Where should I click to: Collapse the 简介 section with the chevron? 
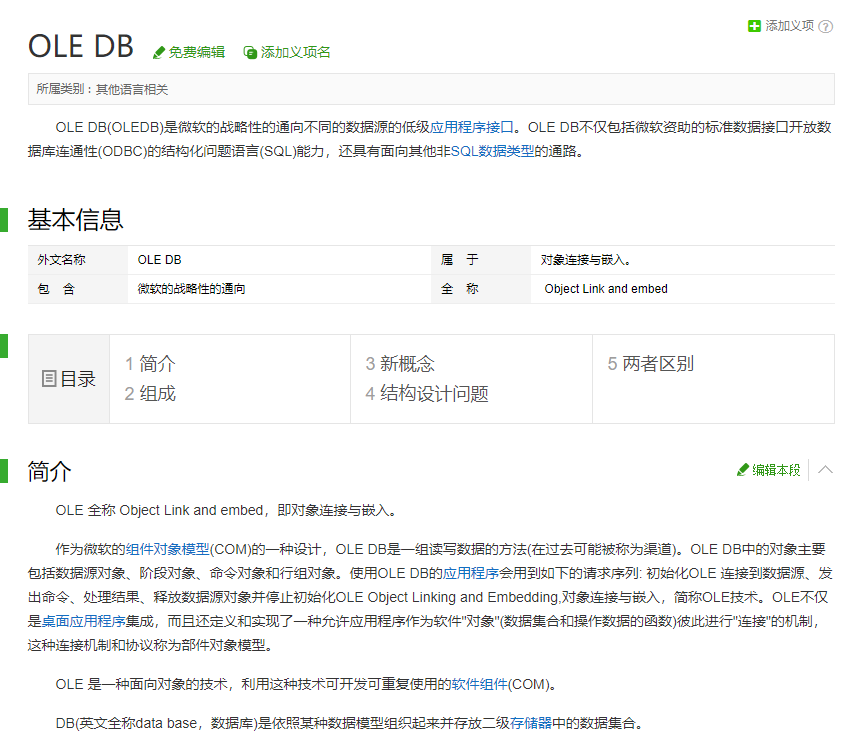pos(825,470)
